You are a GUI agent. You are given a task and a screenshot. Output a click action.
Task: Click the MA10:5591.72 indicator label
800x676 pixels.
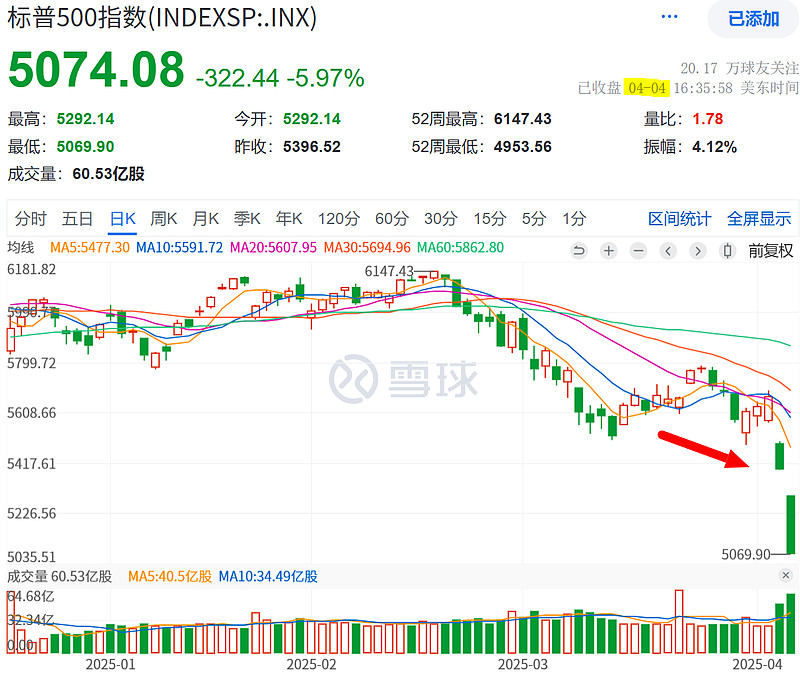pyautogui.click(x=180, y=247)
